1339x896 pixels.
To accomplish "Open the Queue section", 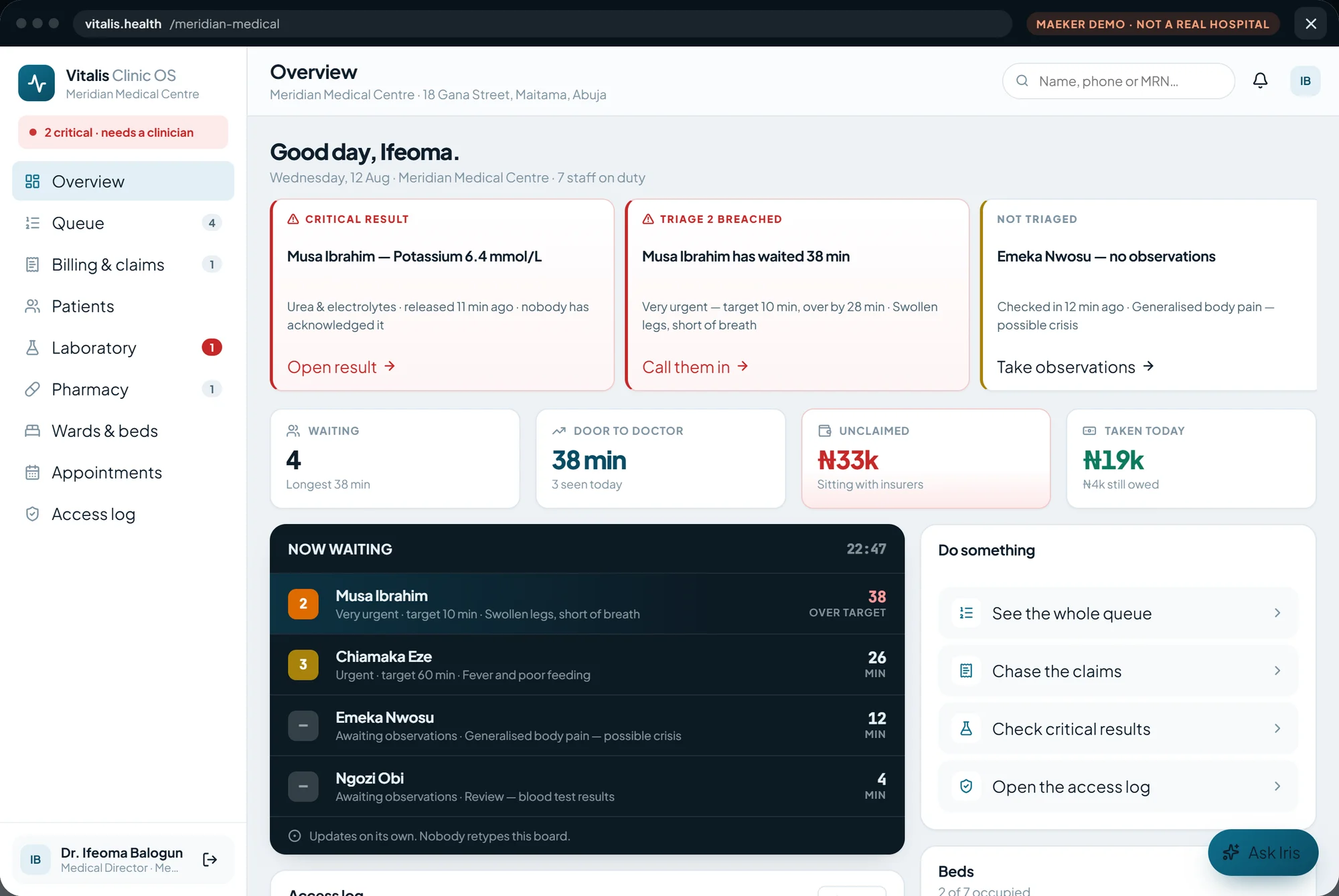I will (x=123, y=223).
